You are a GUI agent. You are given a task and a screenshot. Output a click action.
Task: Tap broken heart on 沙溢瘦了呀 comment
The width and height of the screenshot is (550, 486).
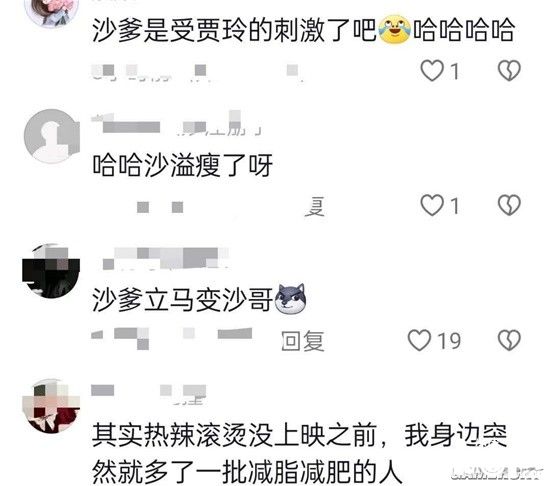[x=509, y=205]
